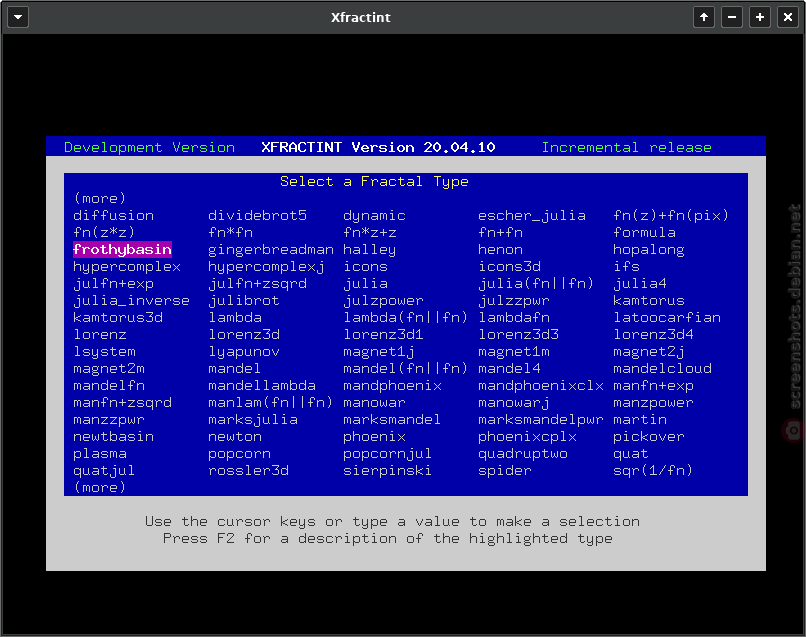
Task: Choose lorenz3d4 from the list
Action: (653, 334)
